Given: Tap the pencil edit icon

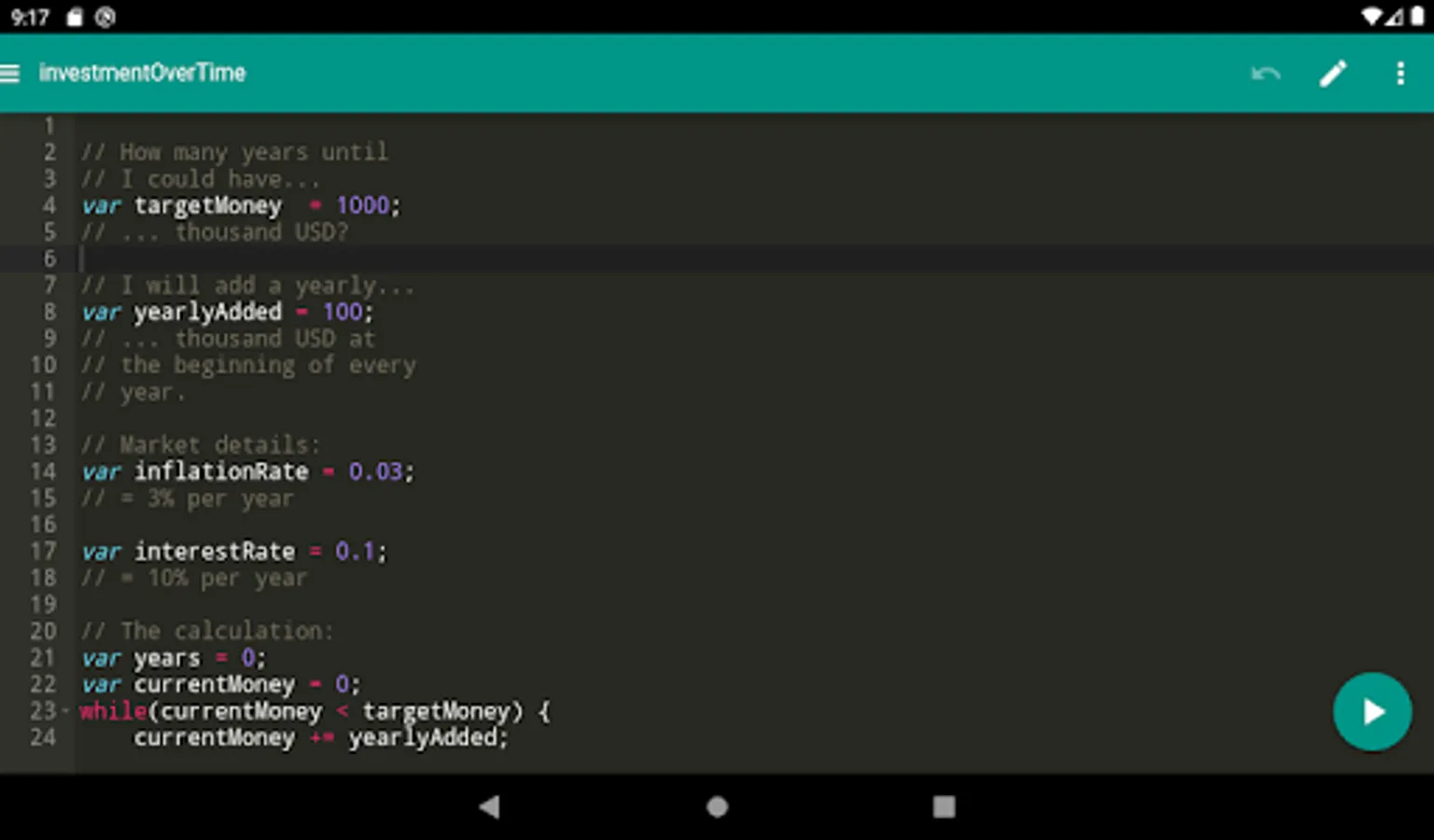Looking at the screenshot, I should coord(1333,73).
